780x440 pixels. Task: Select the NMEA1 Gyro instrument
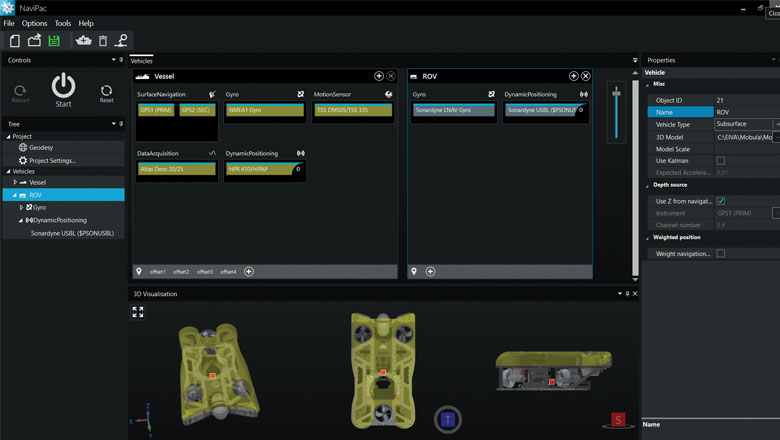[x=265, y=110]
